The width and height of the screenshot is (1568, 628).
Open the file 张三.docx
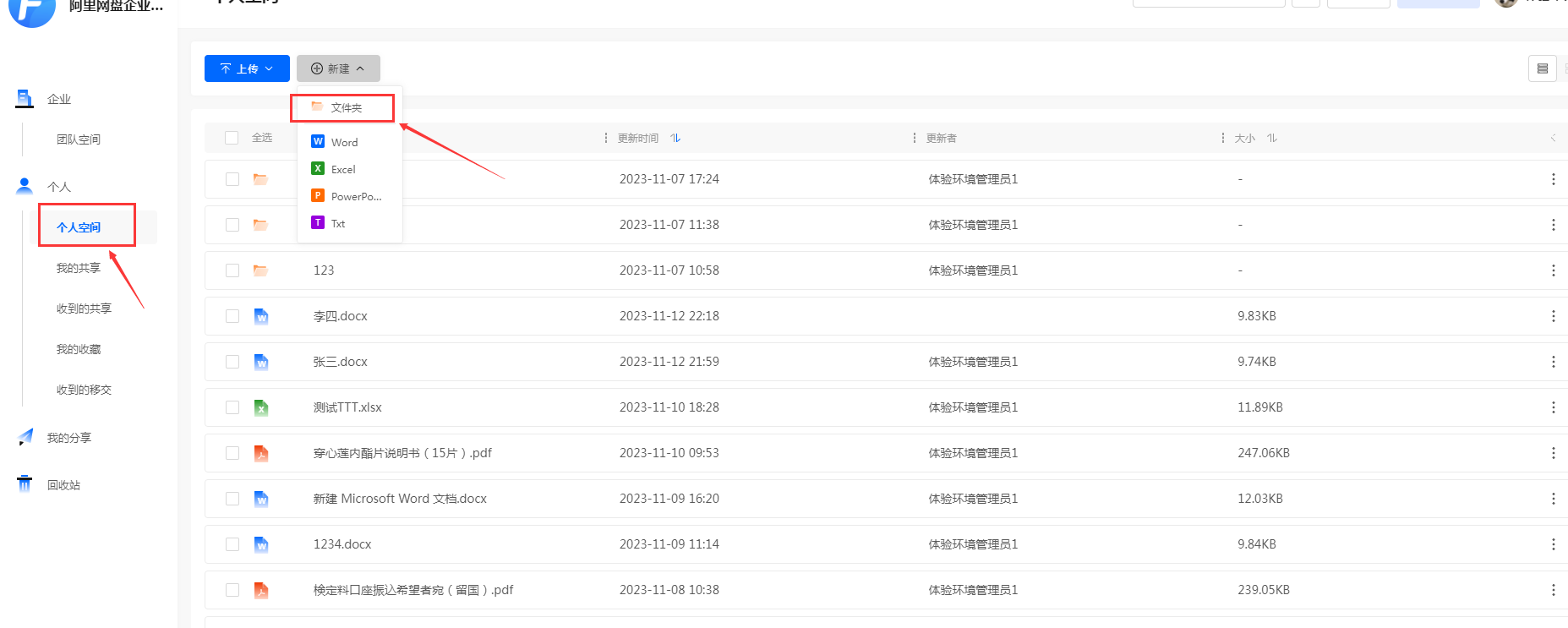[x=341, y=362]
